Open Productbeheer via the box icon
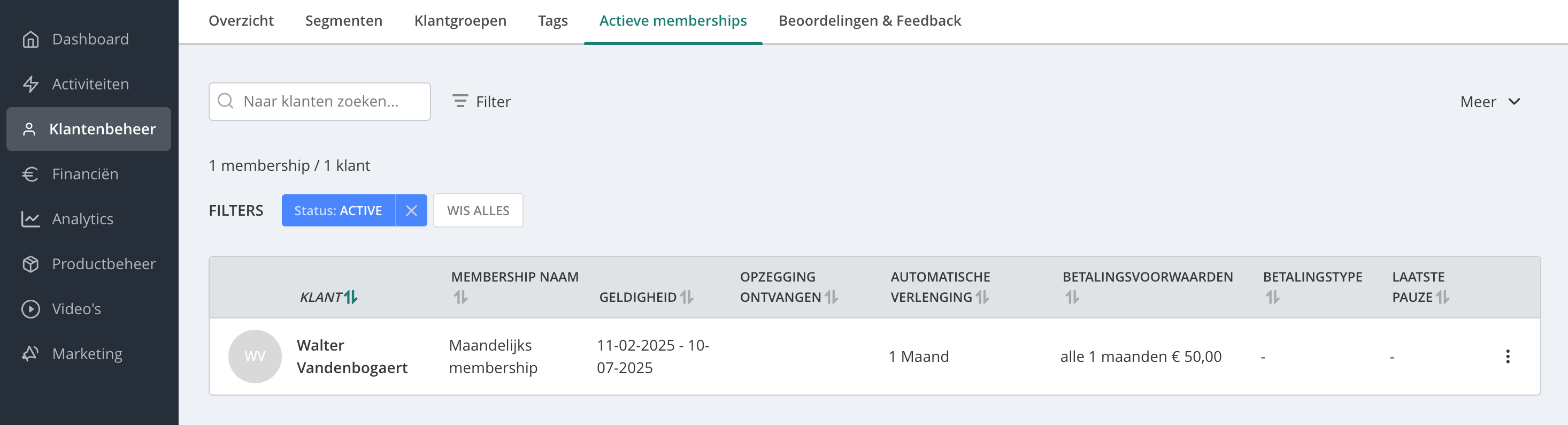The image size is (1568, 425). click(30, 264)
